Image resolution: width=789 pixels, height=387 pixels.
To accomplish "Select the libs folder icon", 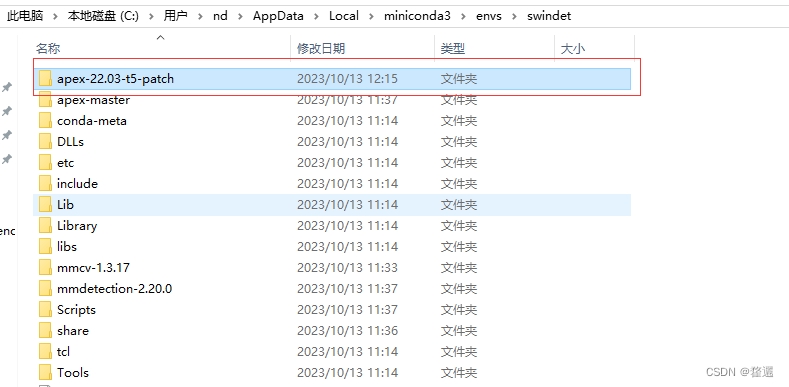I will tap(45, 247).
